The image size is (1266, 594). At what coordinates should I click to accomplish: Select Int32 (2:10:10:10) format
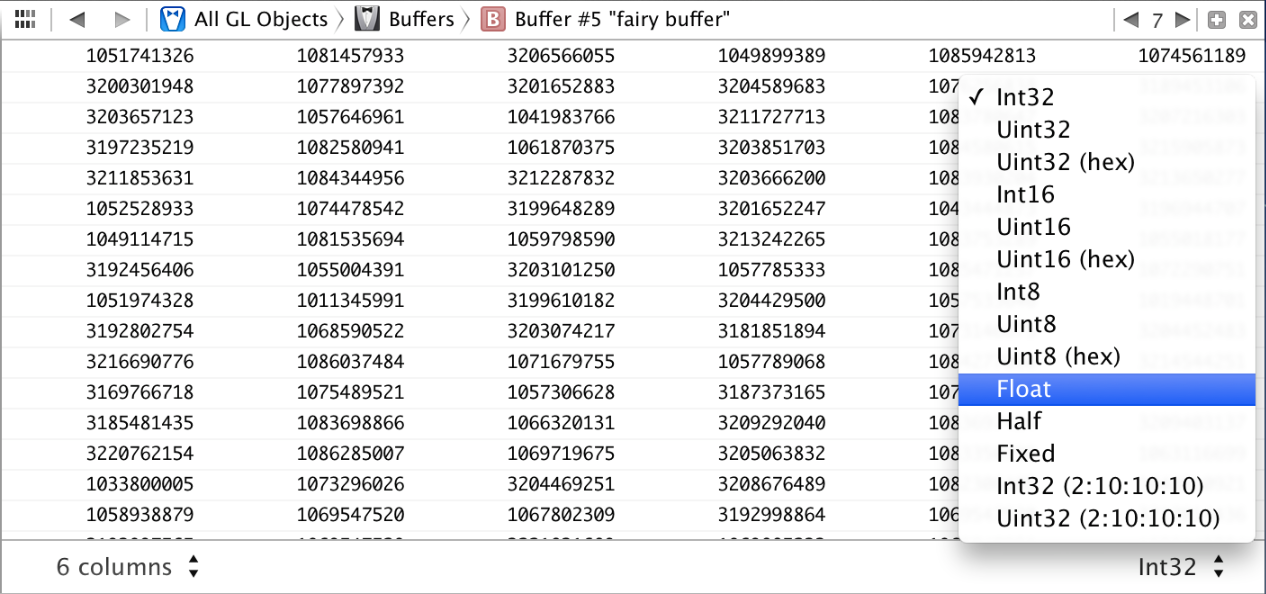click(1099, 486)
